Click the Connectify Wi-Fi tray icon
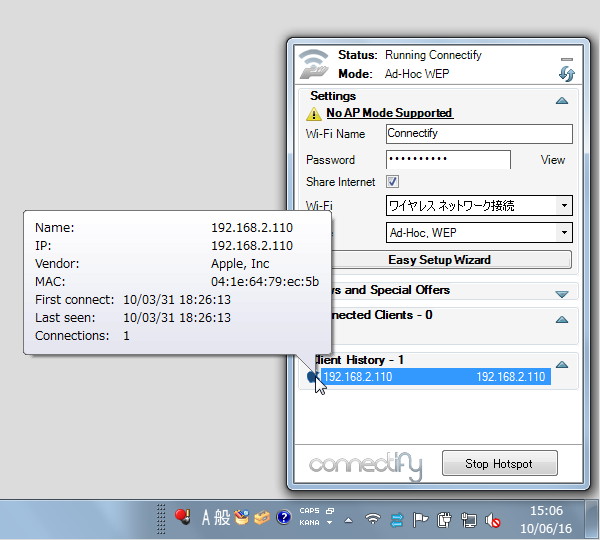Screen dimensions: 600x540 pyautogui.click(x=373, y=519)
